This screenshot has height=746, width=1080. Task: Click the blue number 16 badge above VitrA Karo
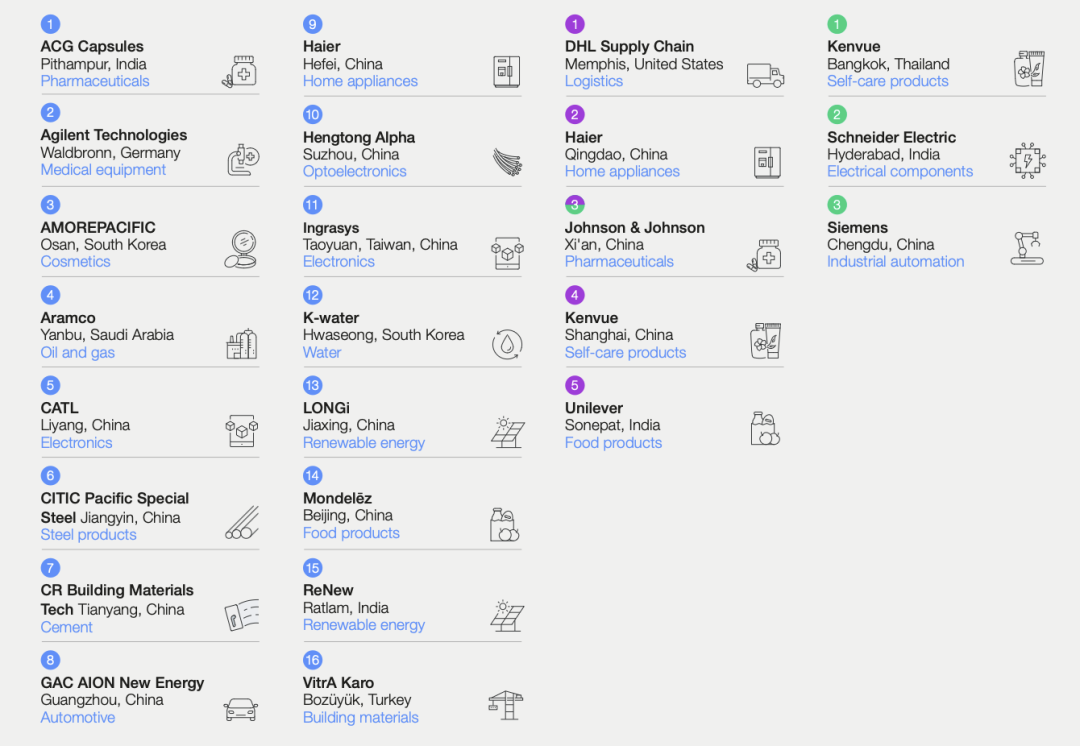point(313,660)
